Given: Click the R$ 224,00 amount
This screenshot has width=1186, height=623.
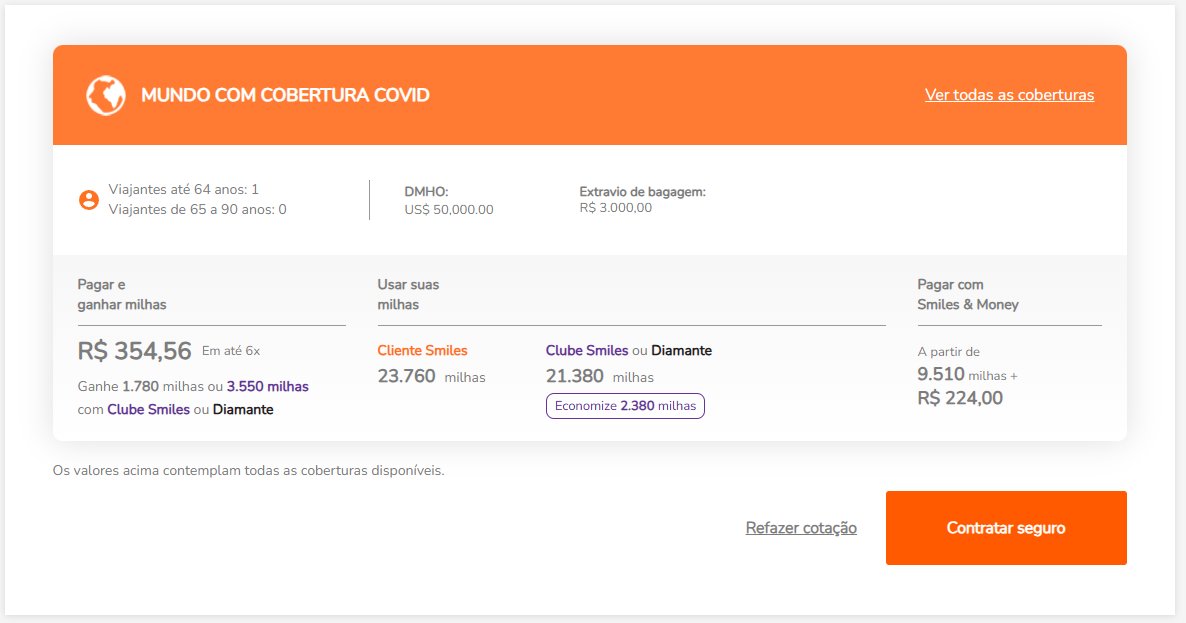Looking at the screenshot, I should (x=960, y=398).
